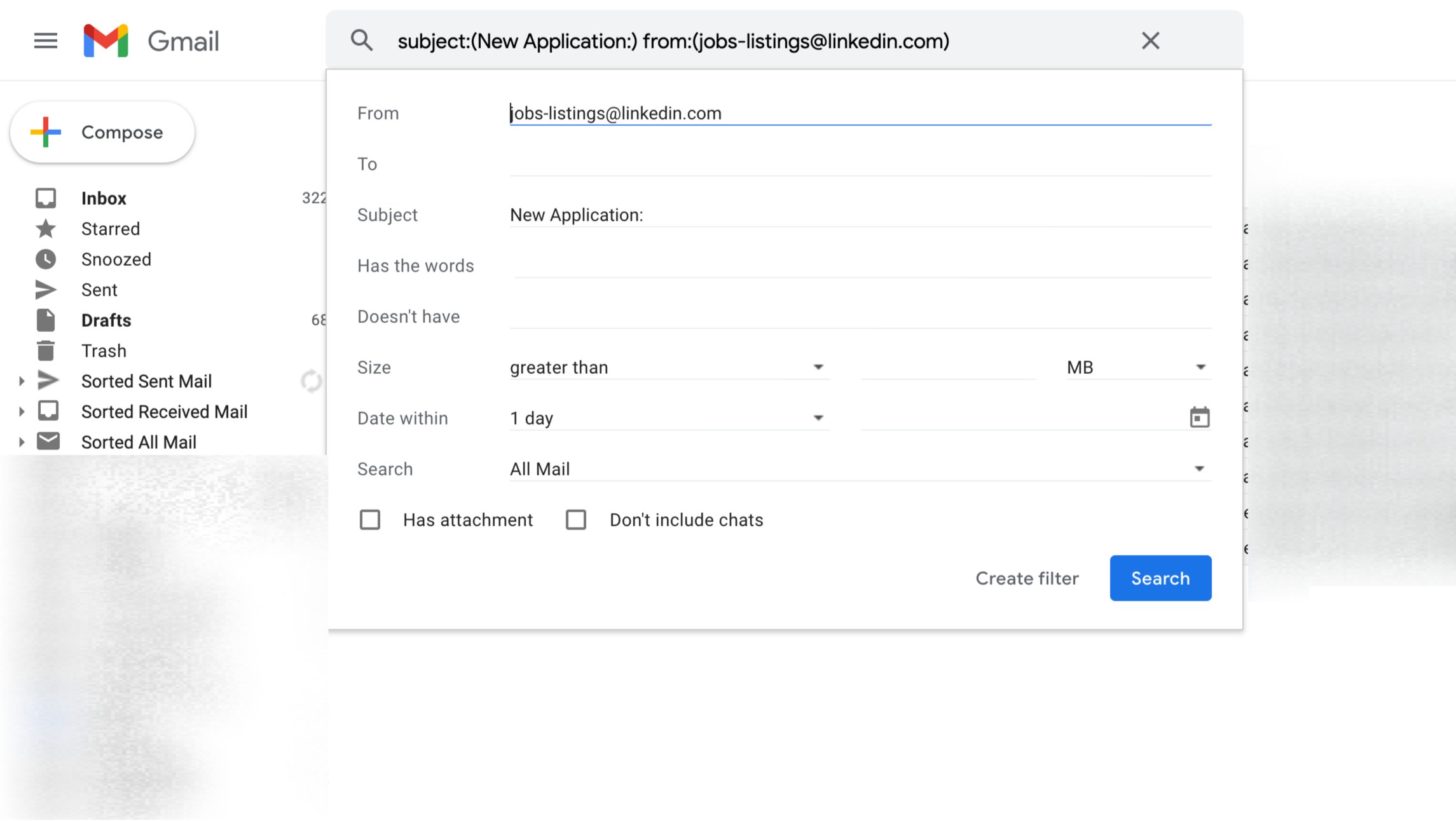Click the From field with jobs-listings address
This screenshot has height=821, width=1456.
(860, 113)
